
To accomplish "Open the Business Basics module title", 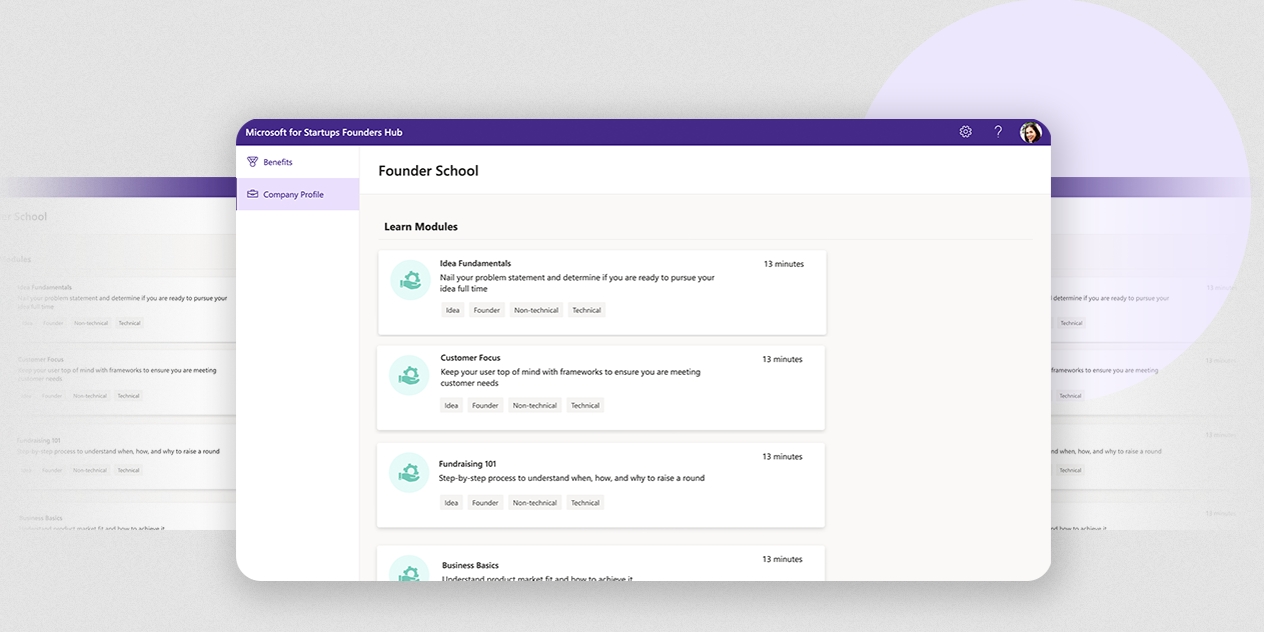I will 470,565.
